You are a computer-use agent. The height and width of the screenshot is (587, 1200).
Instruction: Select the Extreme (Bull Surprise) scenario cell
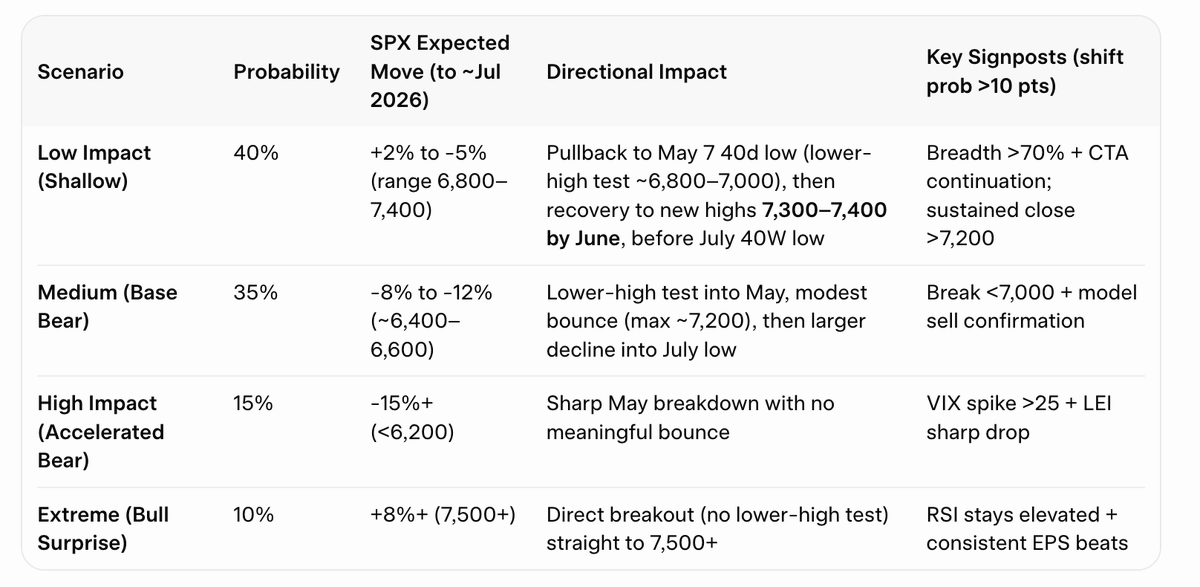pos(103,529)
